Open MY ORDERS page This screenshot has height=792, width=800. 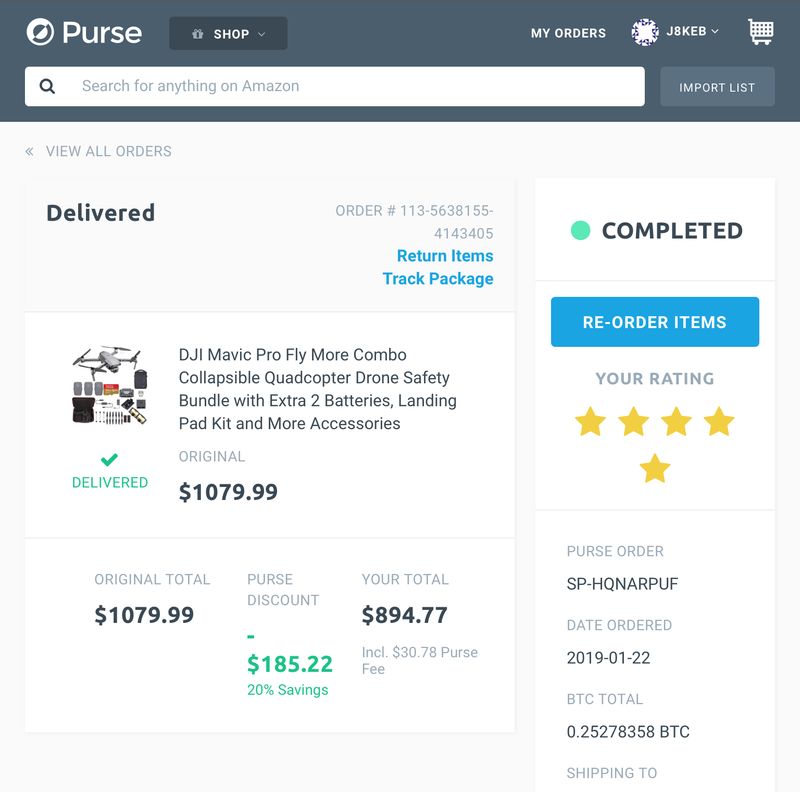point(568,33)
